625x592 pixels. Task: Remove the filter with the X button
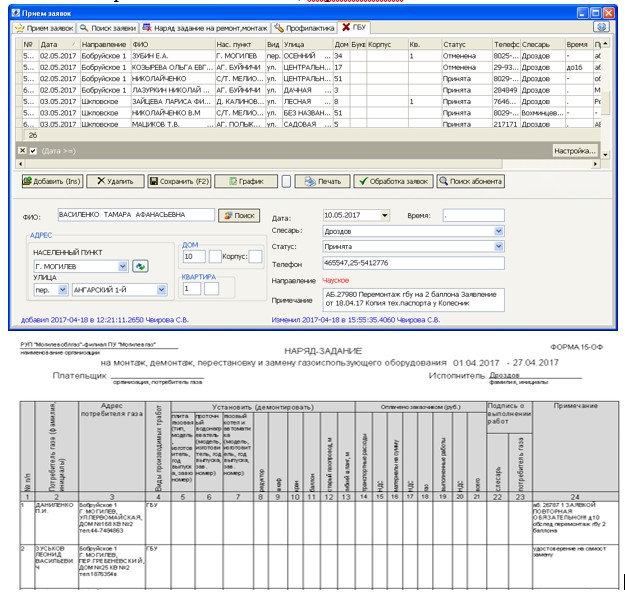tap(23, 151)
